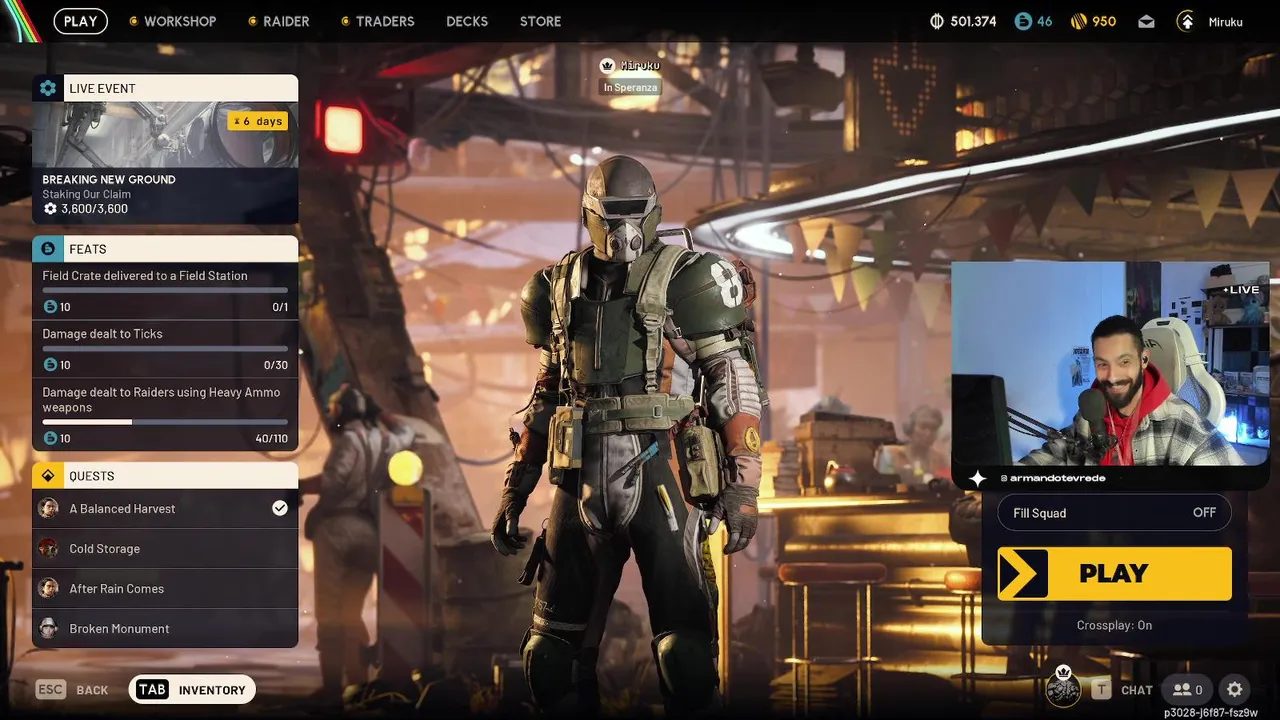The image size is (1280, 720).
Task: Open the RAIDER tab
Action: pyautogui.click(x=278, y=21)
